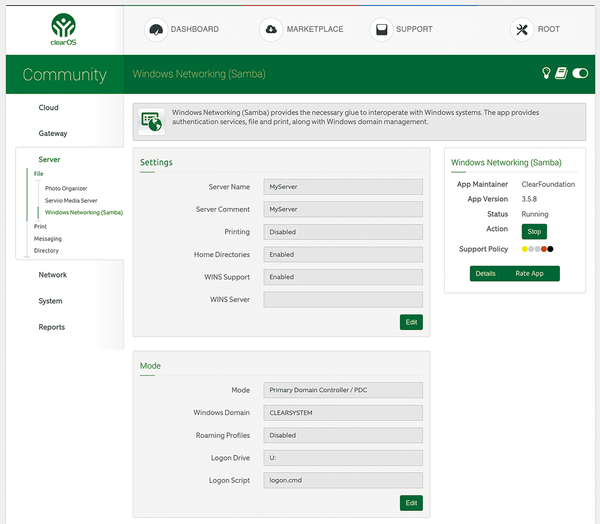The width and height of the screenshot is (600, 524).
Task: Click the red support policy dot
Action: [544, 249]
